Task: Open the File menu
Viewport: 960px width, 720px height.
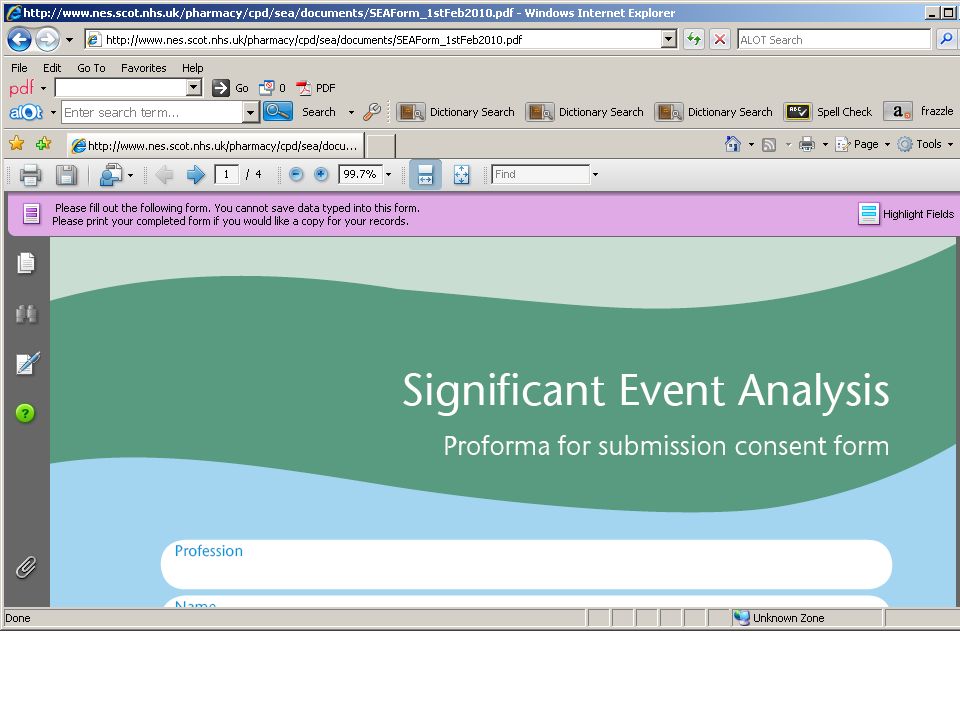Action: point(19,68)
